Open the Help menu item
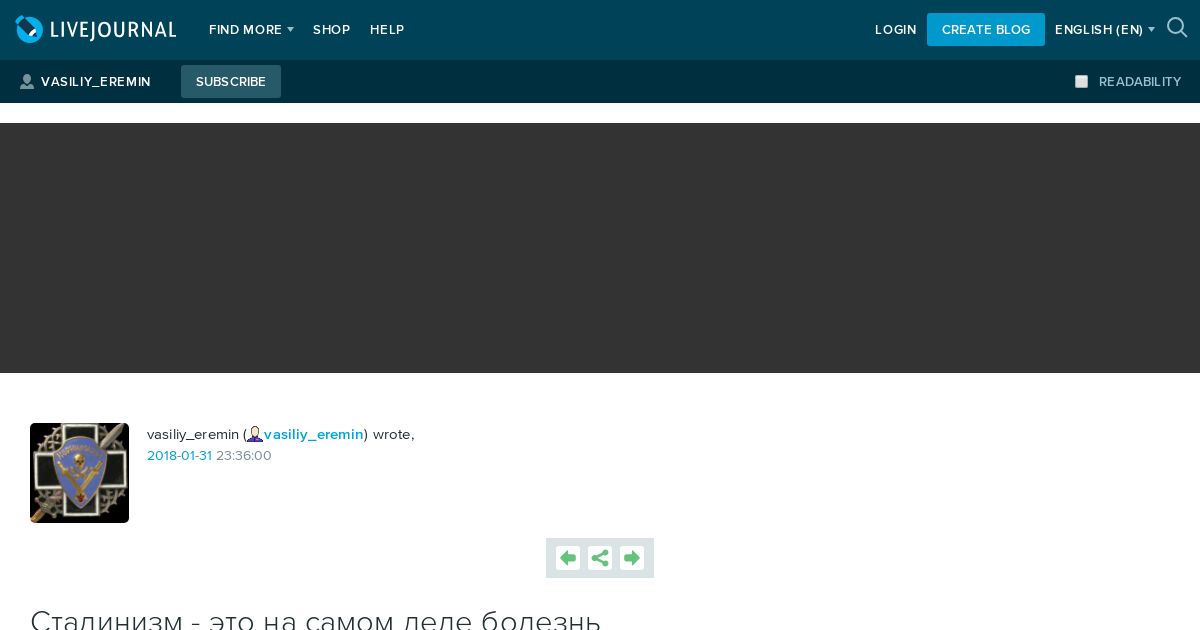The height and width of the screenshot is (630, 1200). (387, 30)
